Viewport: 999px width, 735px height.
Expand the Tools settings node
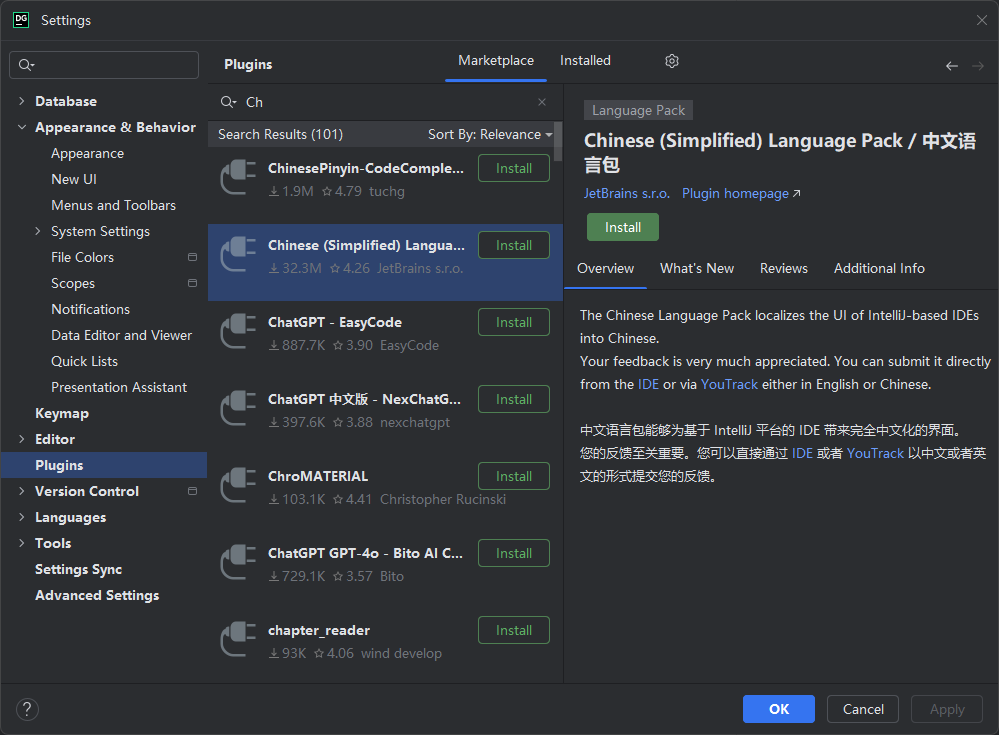tap(22, 543)
